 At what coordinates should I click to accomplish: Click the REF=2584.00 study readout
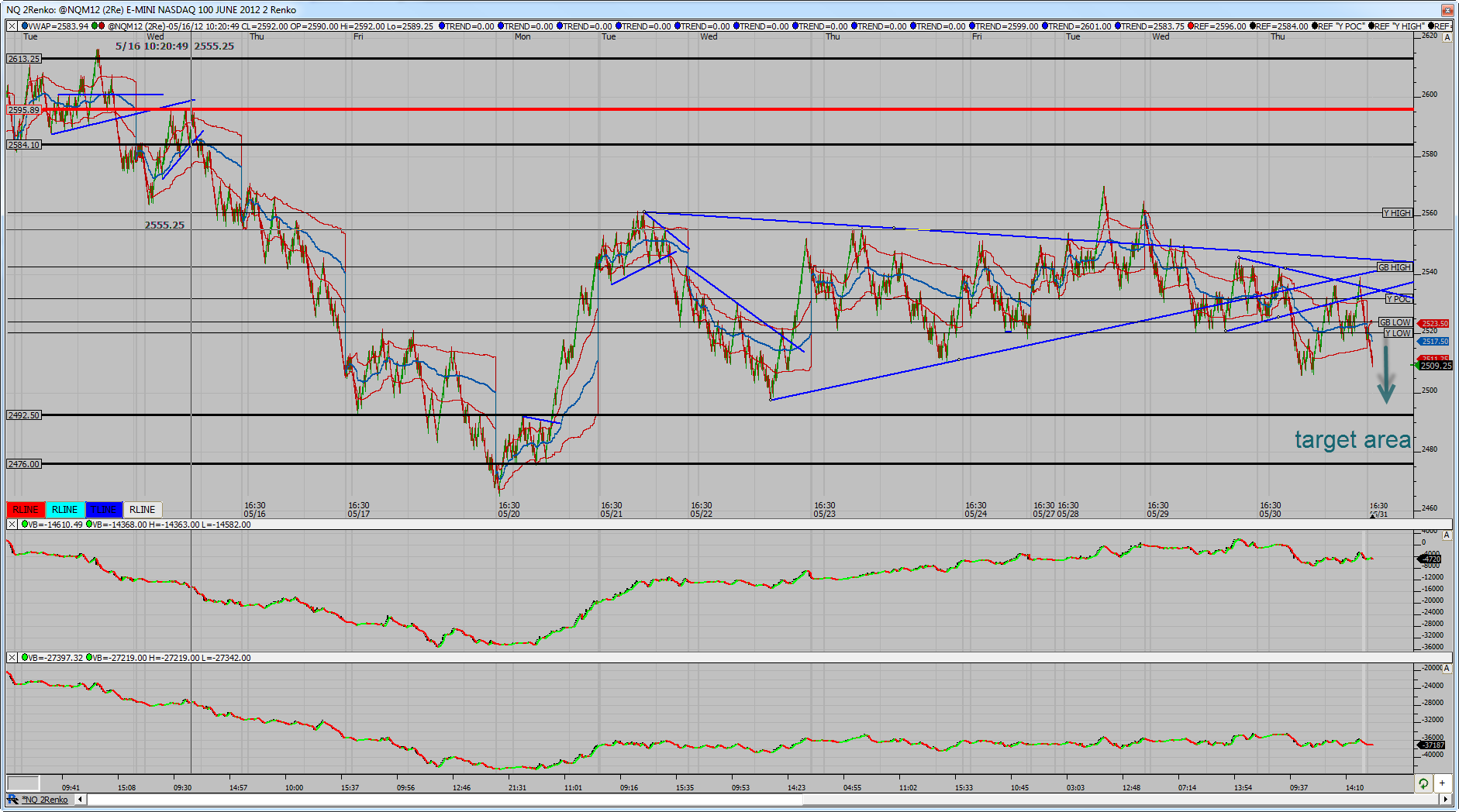(1279, 26)
